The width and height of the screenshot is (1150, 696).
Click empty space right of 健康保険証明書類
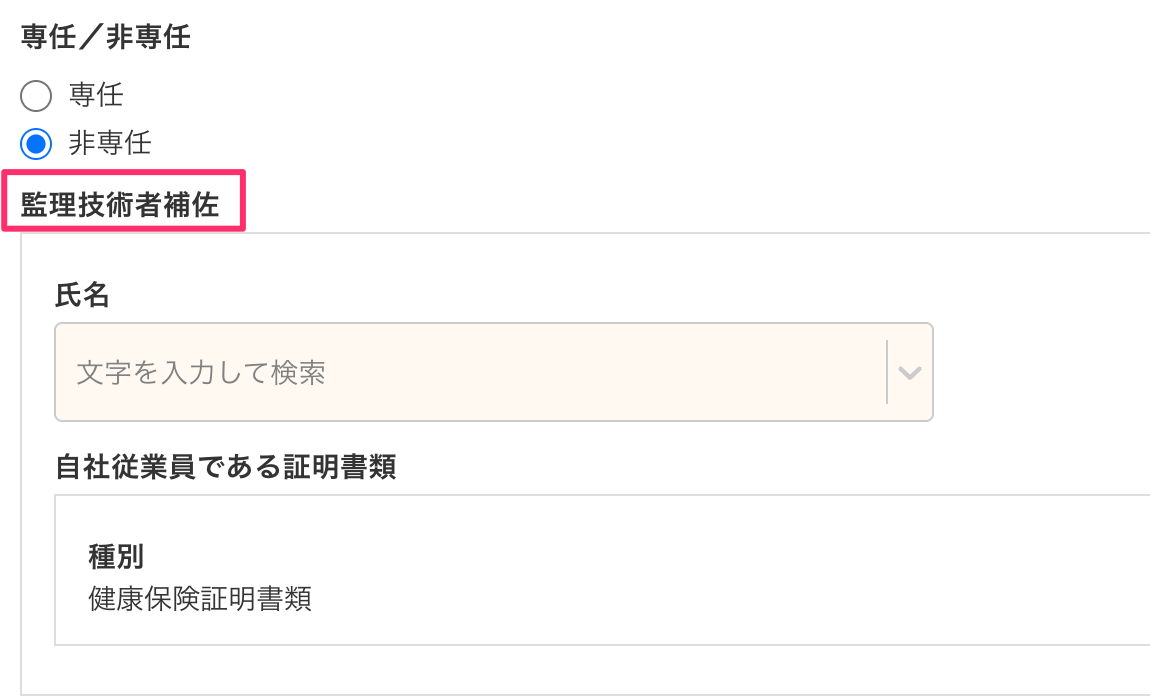700,598
